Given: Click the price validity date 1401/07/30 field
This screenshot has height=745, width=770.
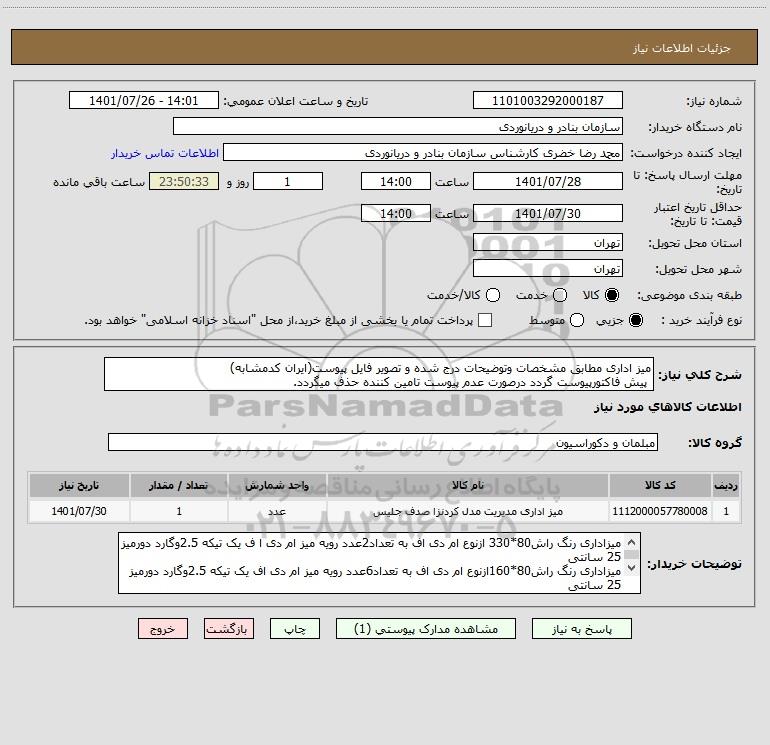Looking at the screenshot, I should 548,213.
